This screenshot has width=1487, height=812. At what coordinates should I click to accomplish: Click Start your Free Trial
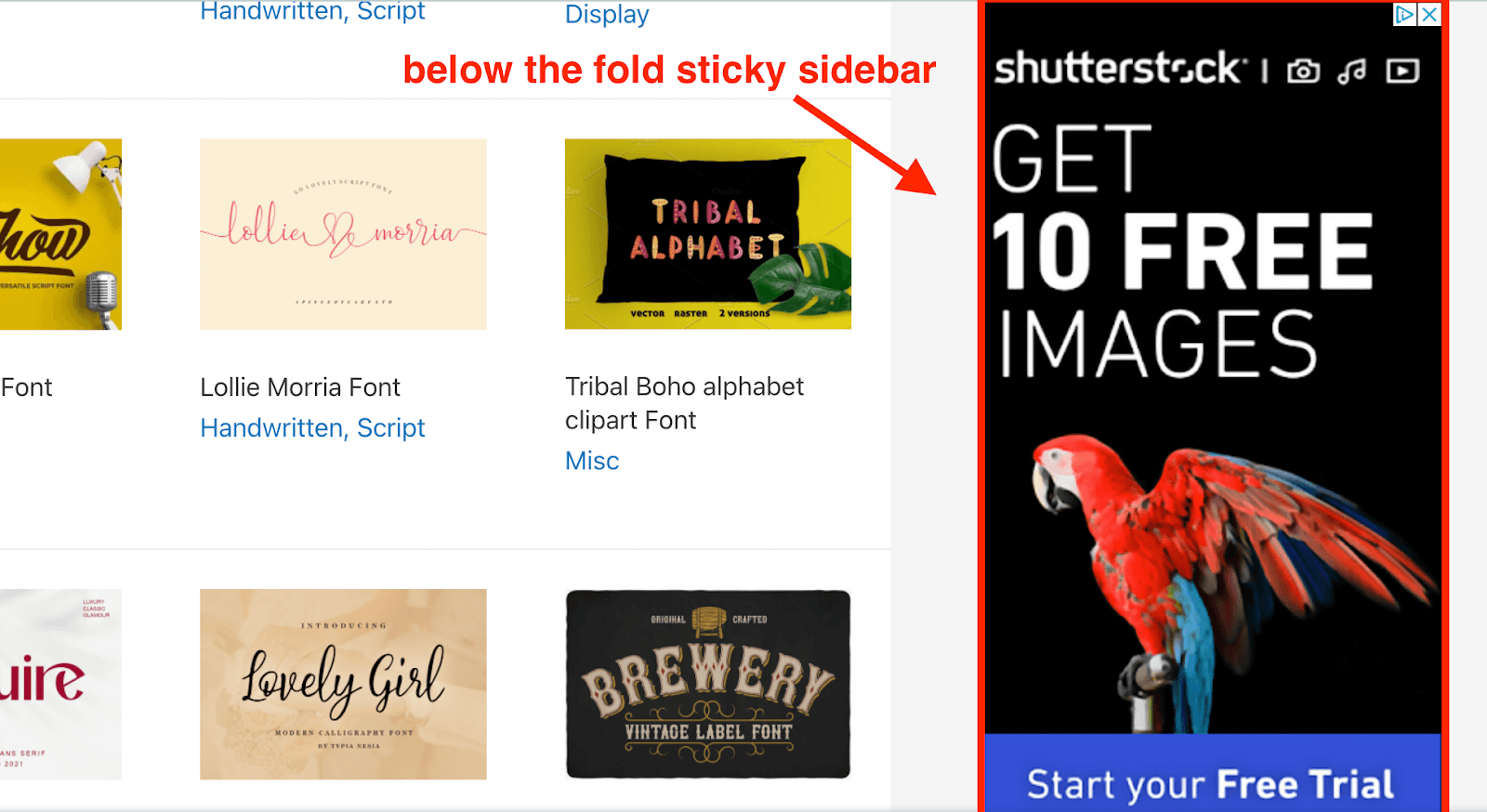(1208, 783)
